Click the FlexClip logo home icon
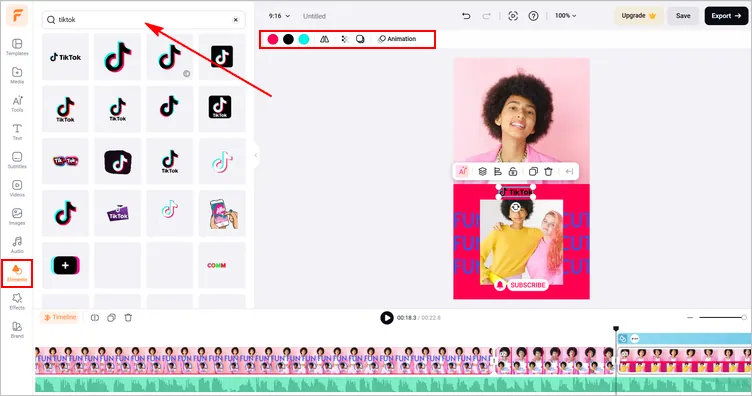Image resolution: width=752 pixels, height=396 pixels. [17, 15]
